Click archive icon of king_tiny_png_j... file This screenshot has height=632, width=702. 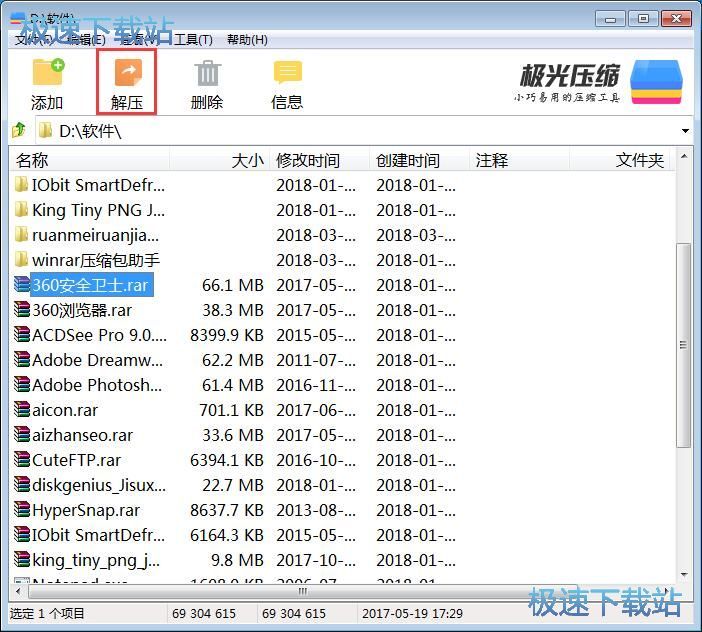click(22, 559)
